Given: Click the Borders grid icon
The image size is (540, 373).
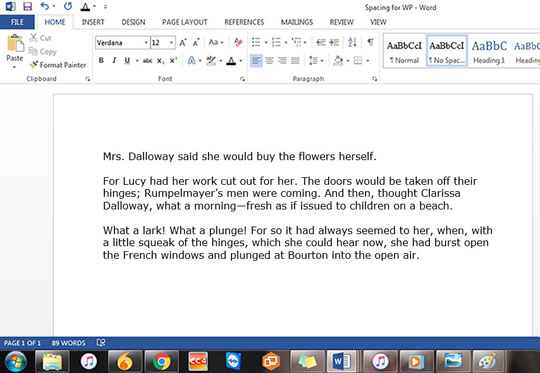Looking at the screenshot, I should pos(358,61).
